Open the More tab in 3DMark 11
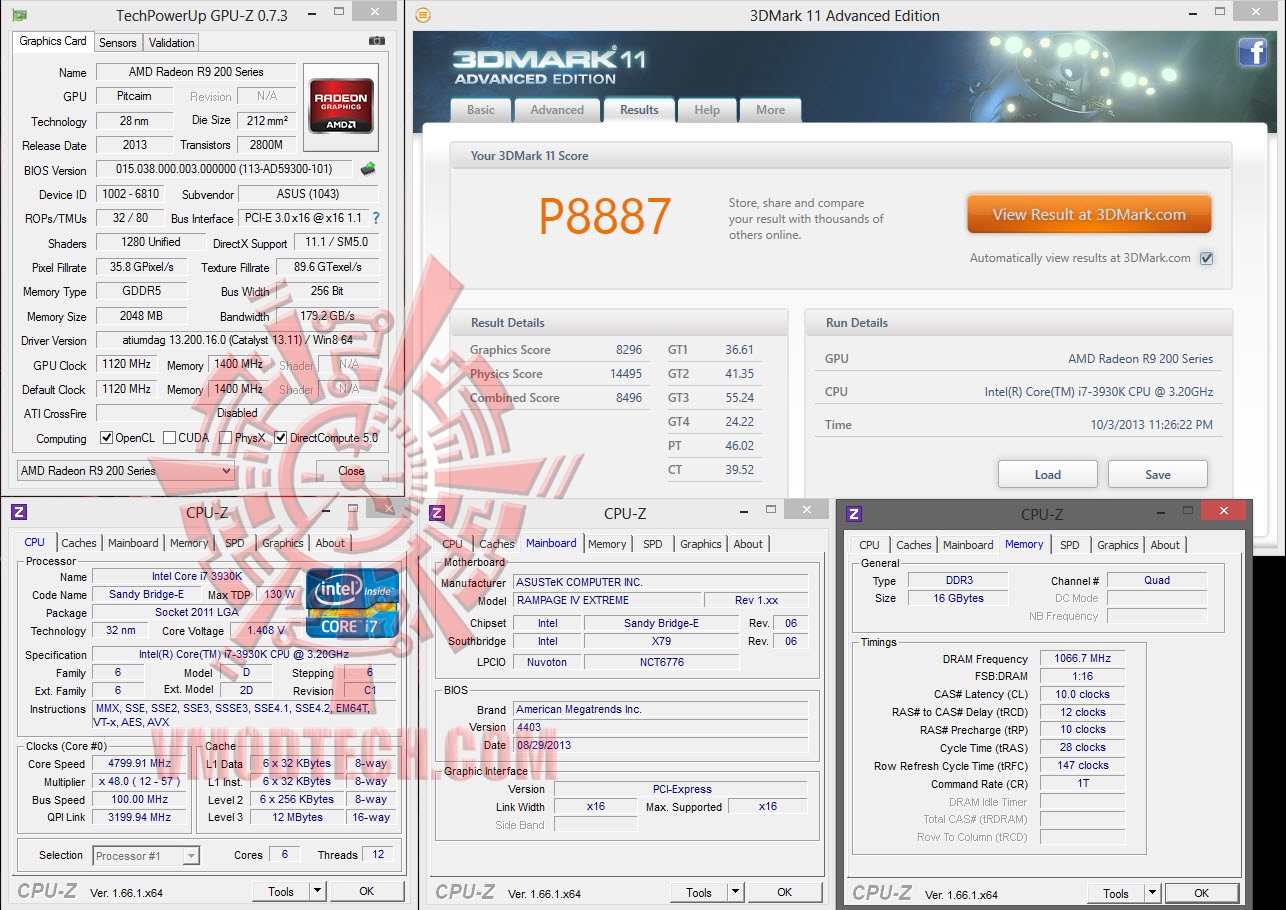The width and height of the screenshot is (1286, 910). coord(770,110)
